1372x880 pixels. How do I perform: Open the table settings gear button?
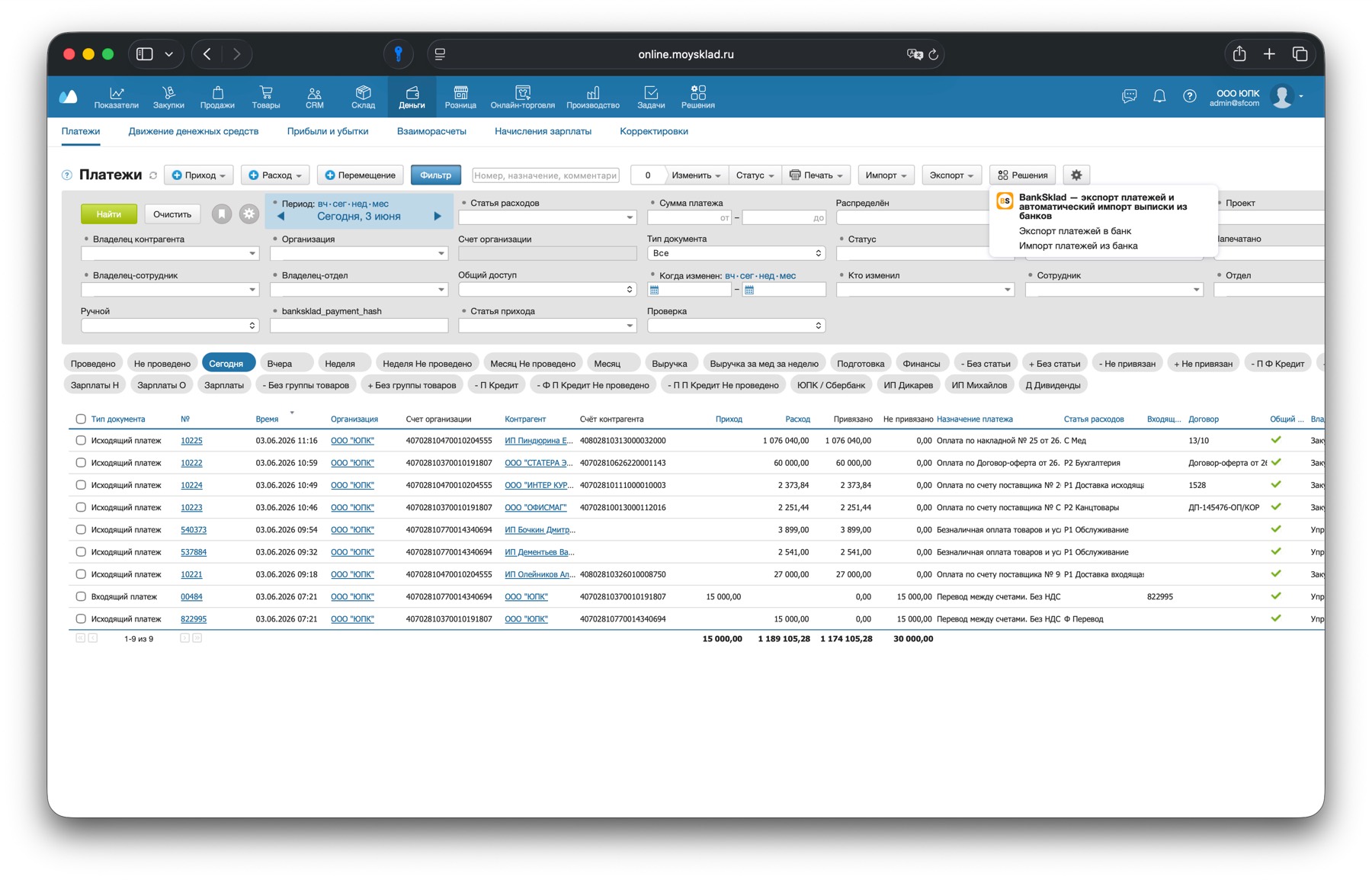pos(1076,175)
